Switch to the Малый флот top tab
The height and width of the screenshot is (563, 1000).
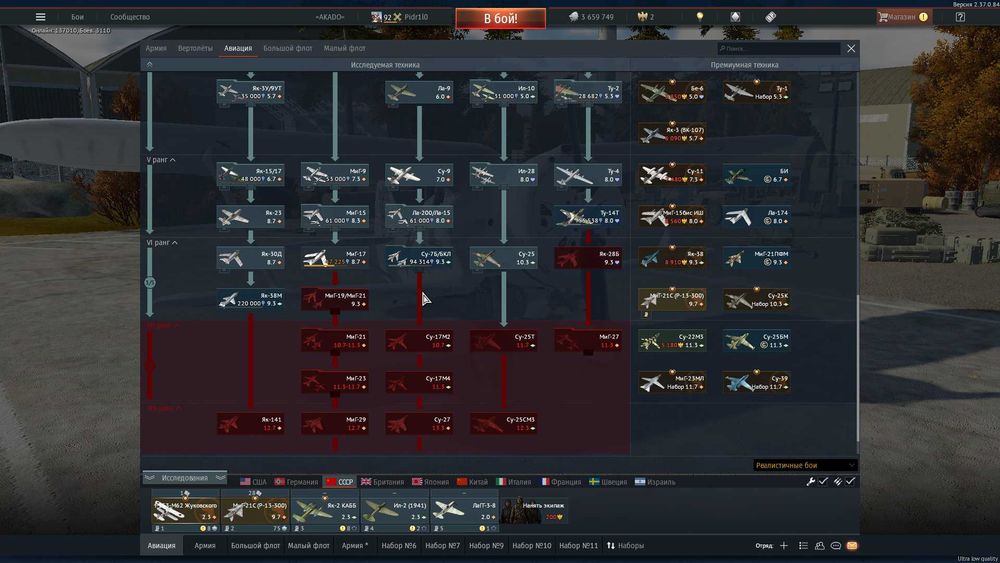click(344, 48)
